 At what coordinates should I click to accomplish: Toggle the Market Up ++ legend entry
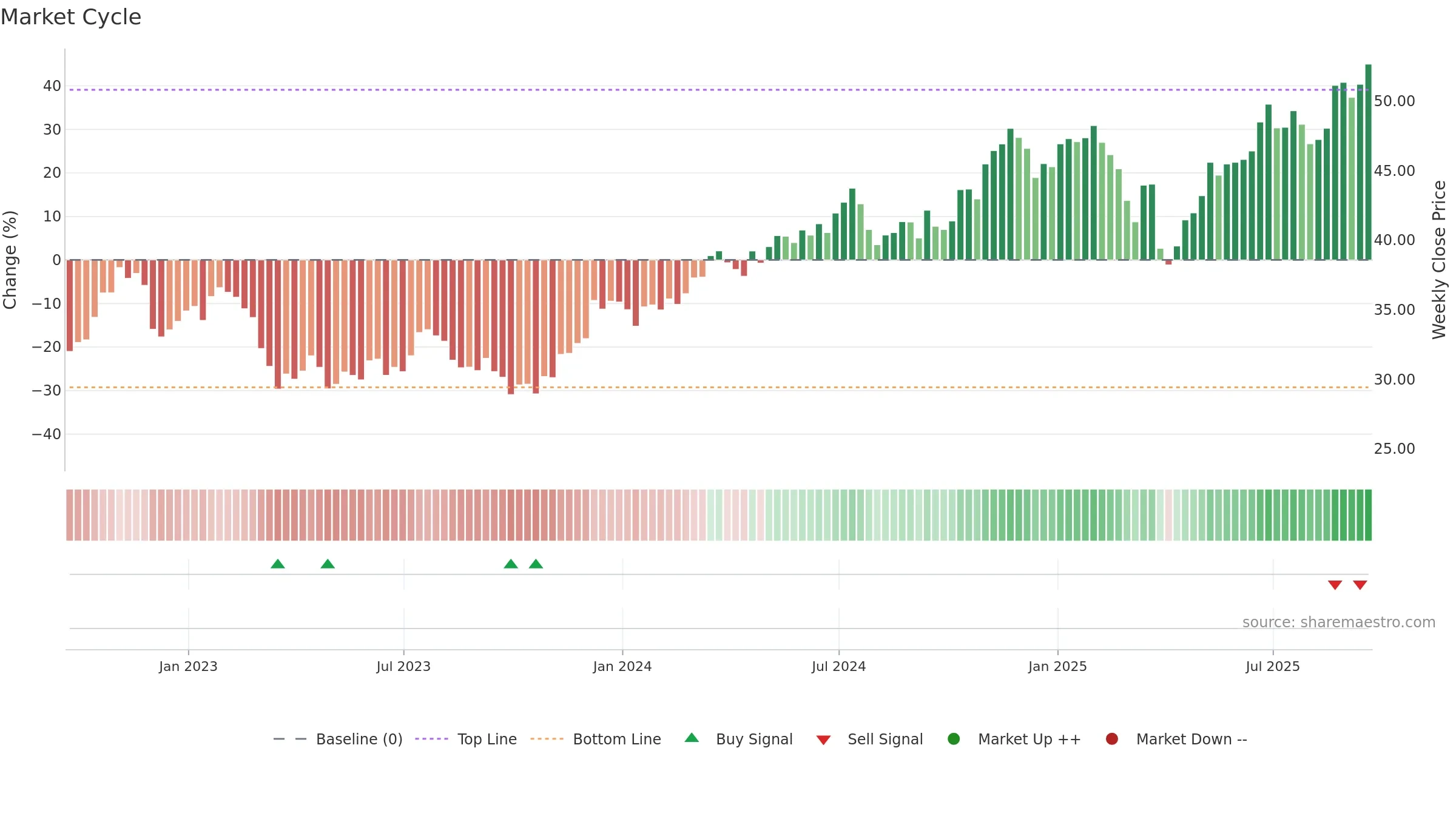point(1014,739)
